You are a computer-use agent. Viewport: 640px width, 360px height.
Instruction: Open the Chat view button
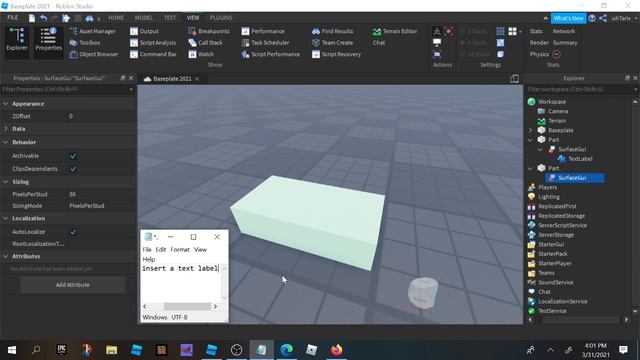379,42
